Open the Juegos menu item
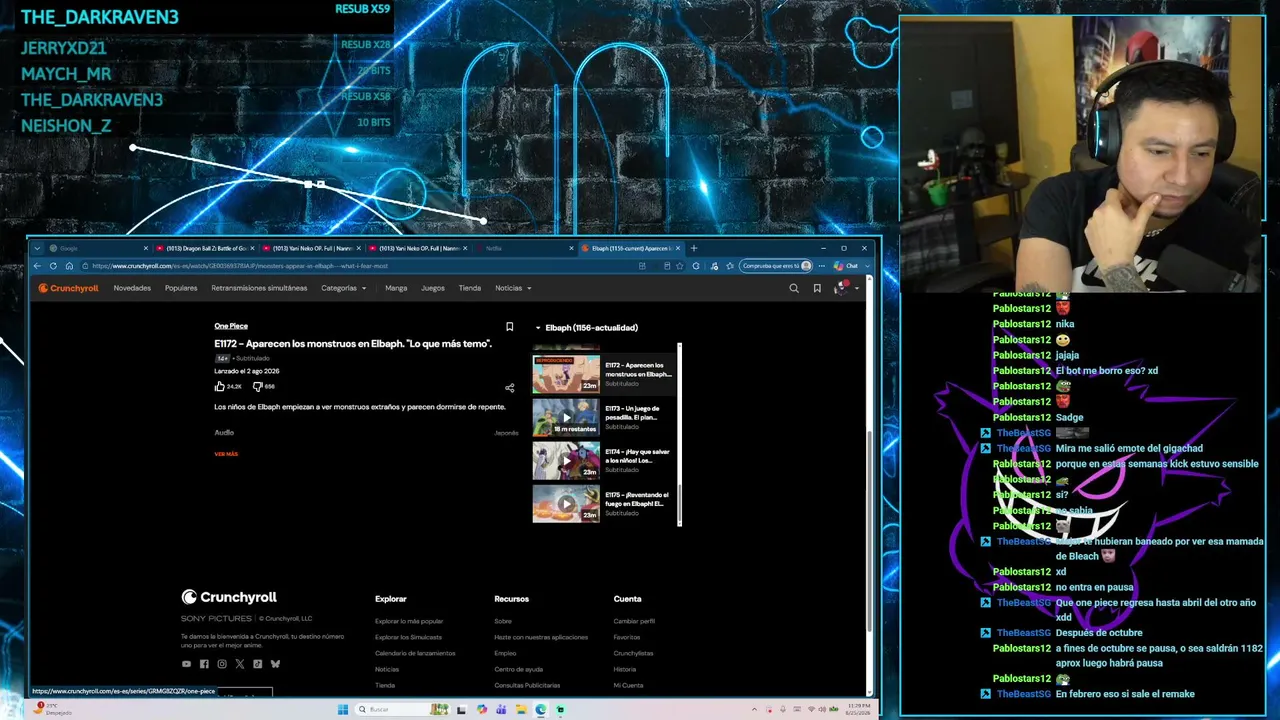This screenshot has width=1280, height=720. point(433,288)
